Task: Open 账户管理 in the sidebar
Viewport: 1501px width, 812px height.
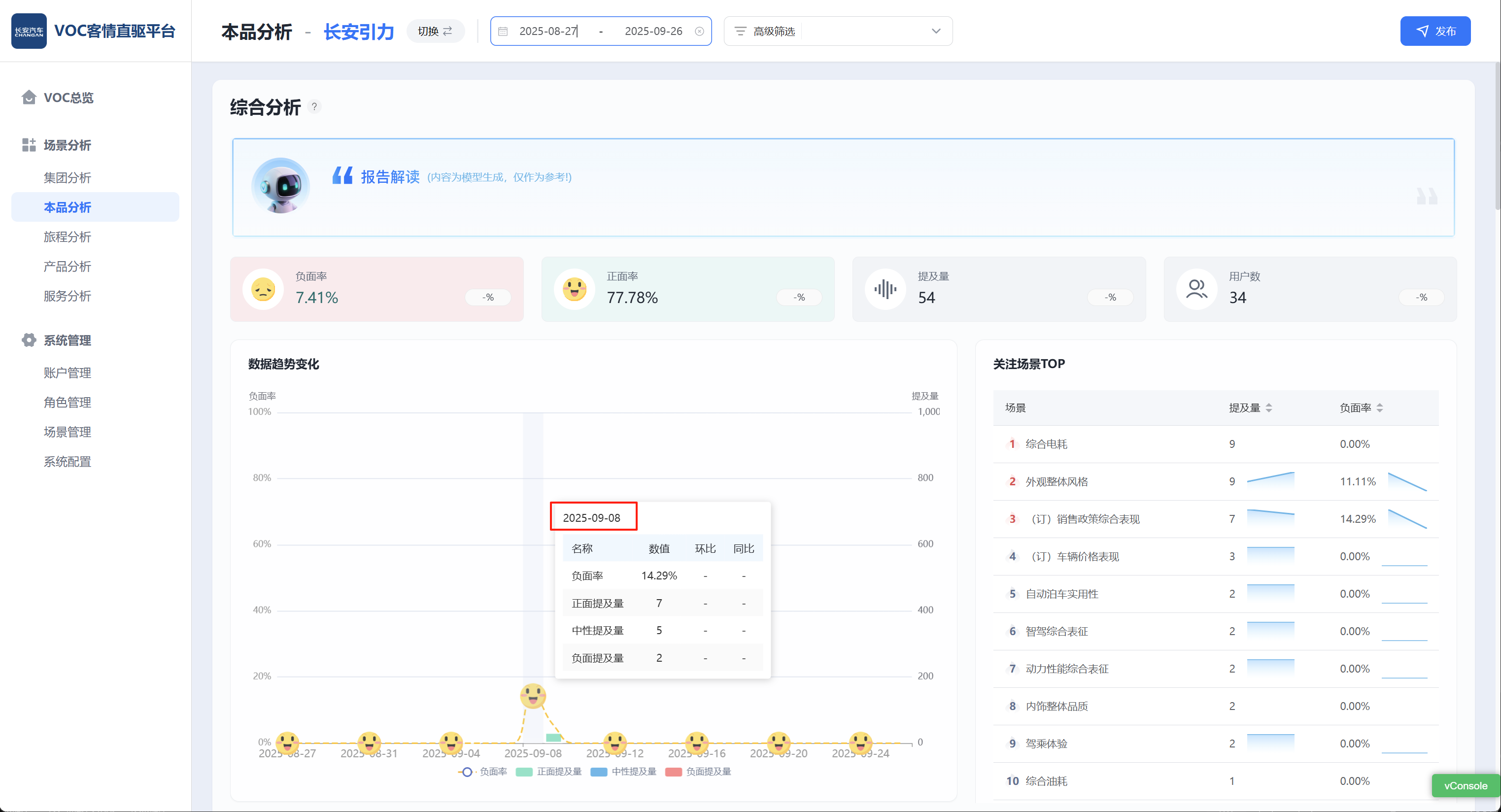Action: [67, 373]
